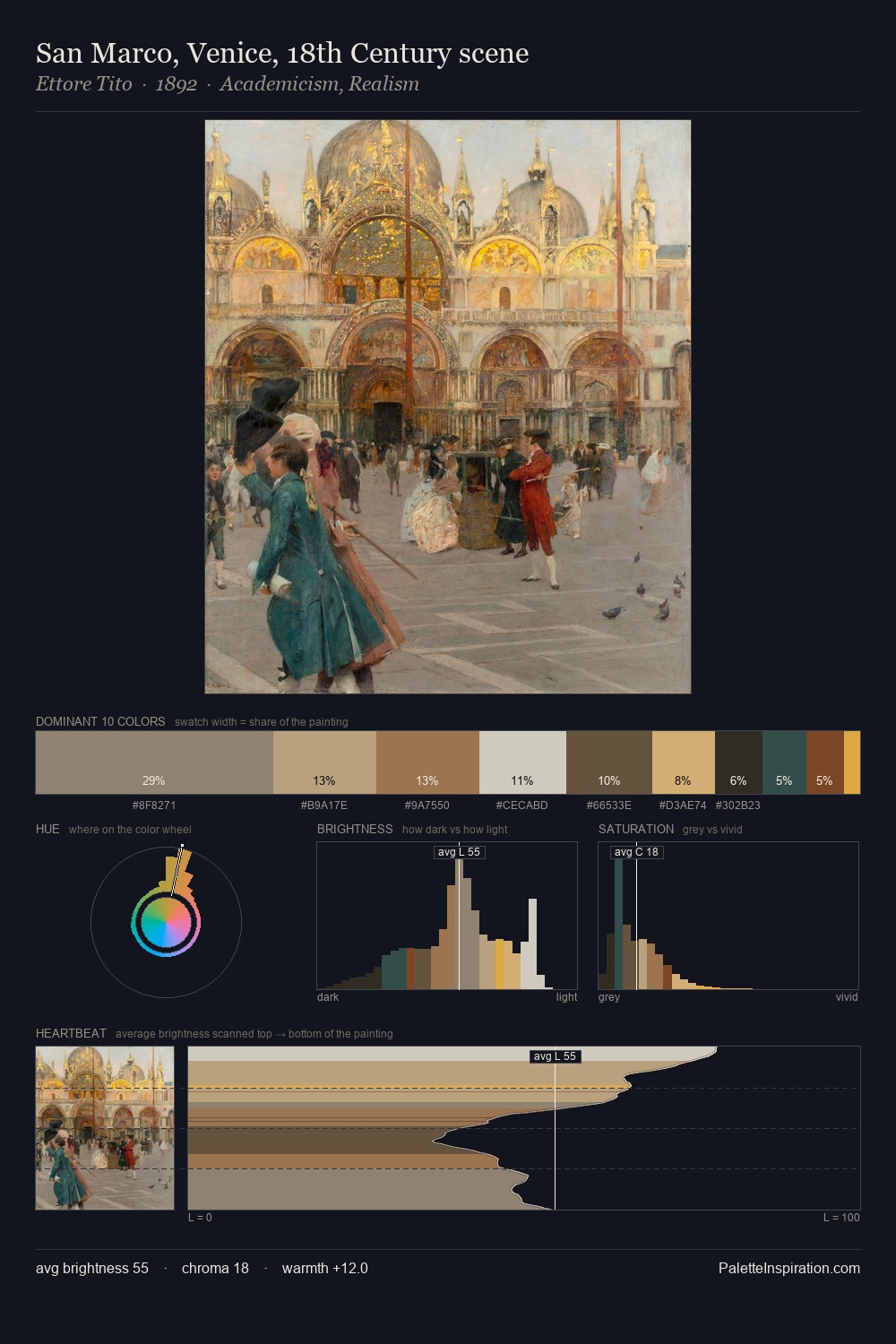The width and height of the screenshot is (896, 1344).
Task: Click the 'L = 100' axis label
Action: (x=841, y=1217)
